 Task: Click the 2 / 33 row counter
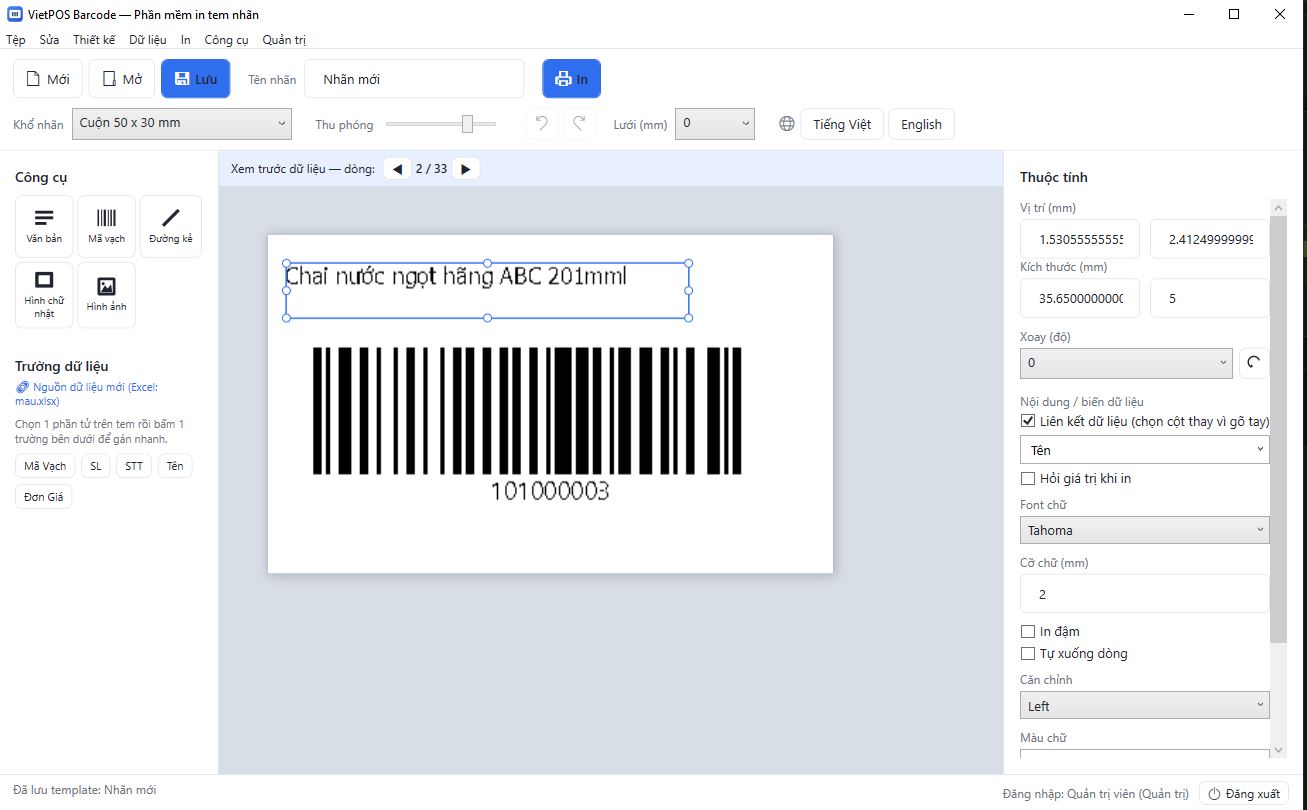point(431,169)
